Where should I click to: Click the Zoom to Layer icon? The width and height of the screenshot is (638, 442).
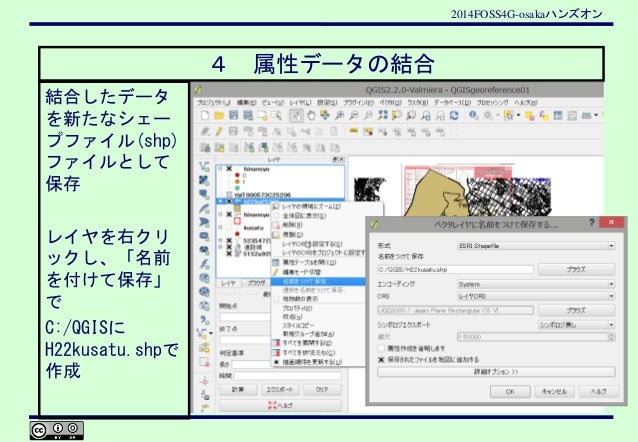coord(411,116)
